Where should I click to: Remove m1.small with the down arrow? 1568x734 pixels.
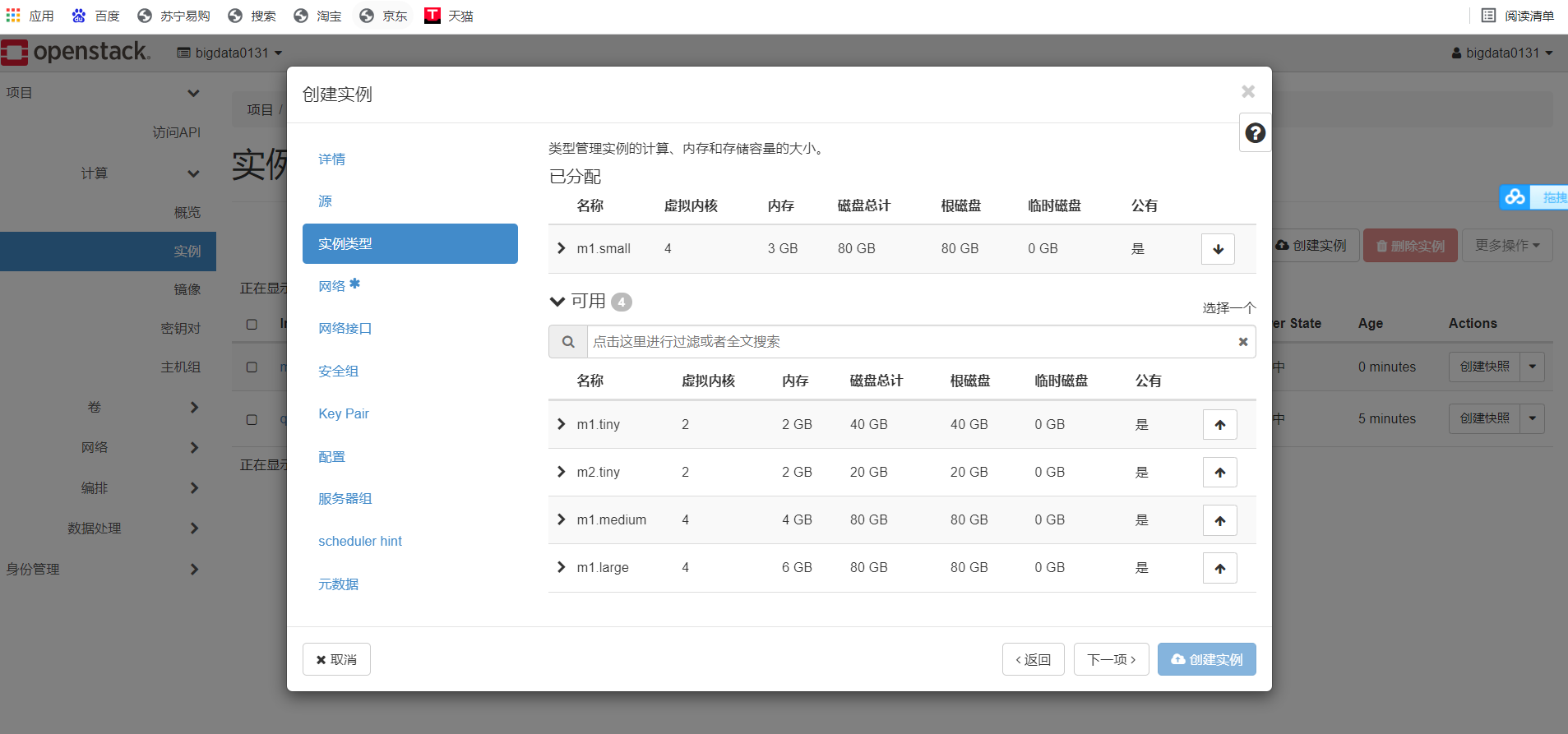pos(1218,249)
